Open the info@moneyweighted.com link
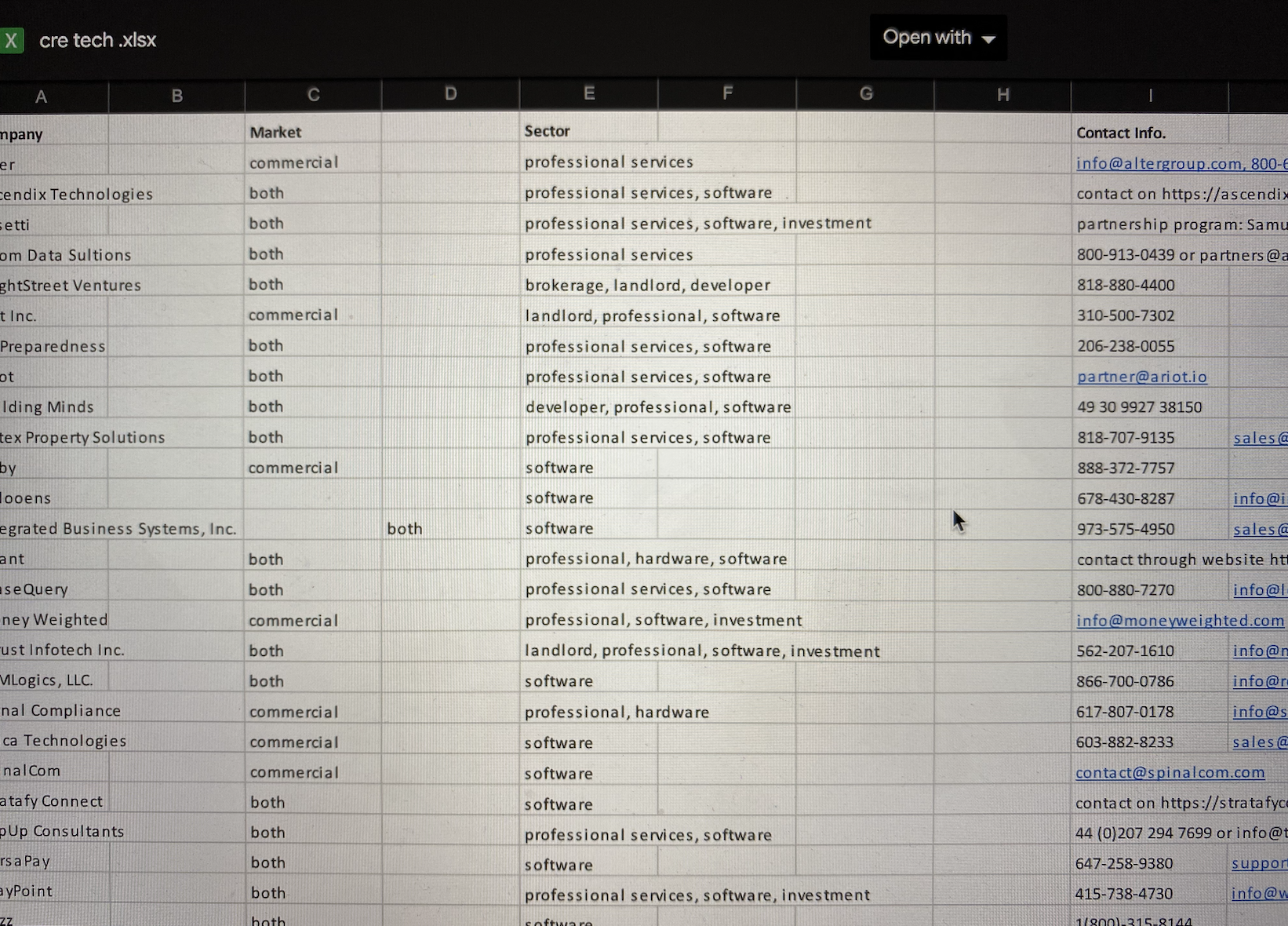Viewport: 1288px width, 926px height. click(x=1181, y=621)
